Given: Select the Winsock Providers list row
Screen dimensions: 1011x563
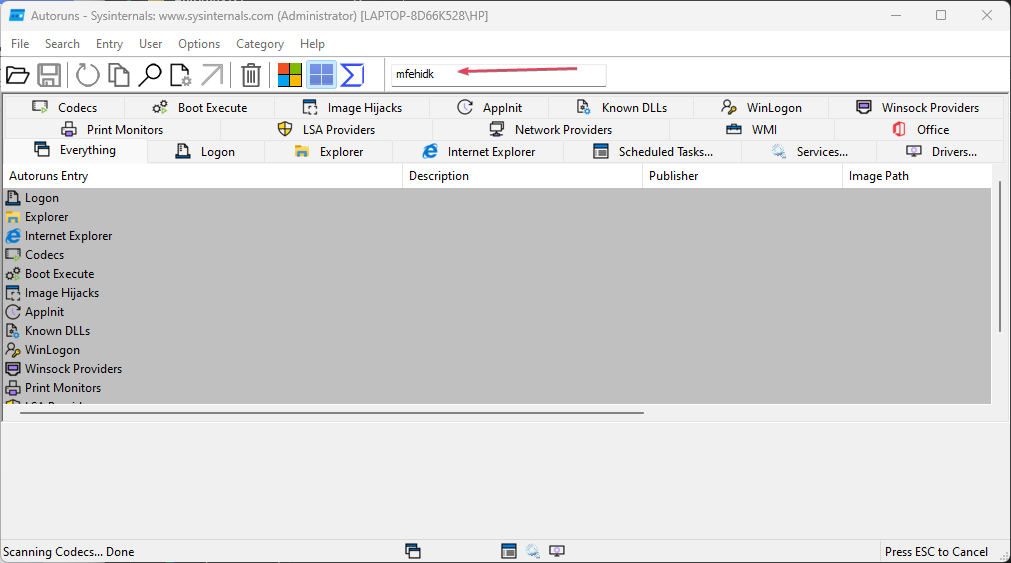Looking at the screenshot, I should pos(497,369).
